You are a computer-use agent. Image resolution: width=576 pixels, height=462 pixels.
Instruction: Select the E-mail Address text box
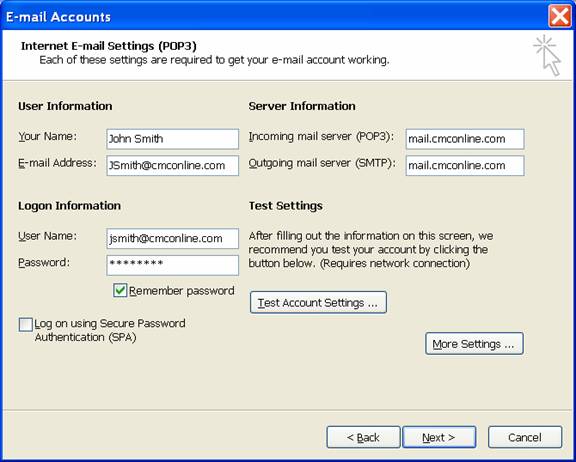click(173, 165)
